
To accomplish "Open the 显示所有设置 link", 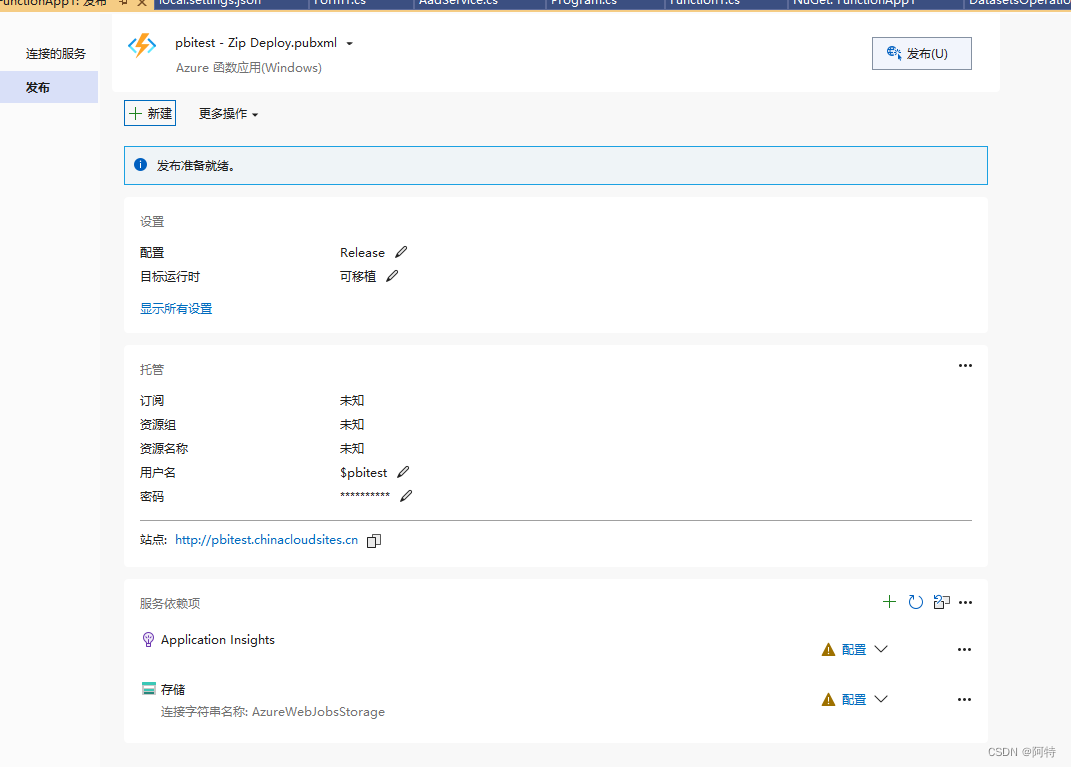I will [x=176, y=309].
